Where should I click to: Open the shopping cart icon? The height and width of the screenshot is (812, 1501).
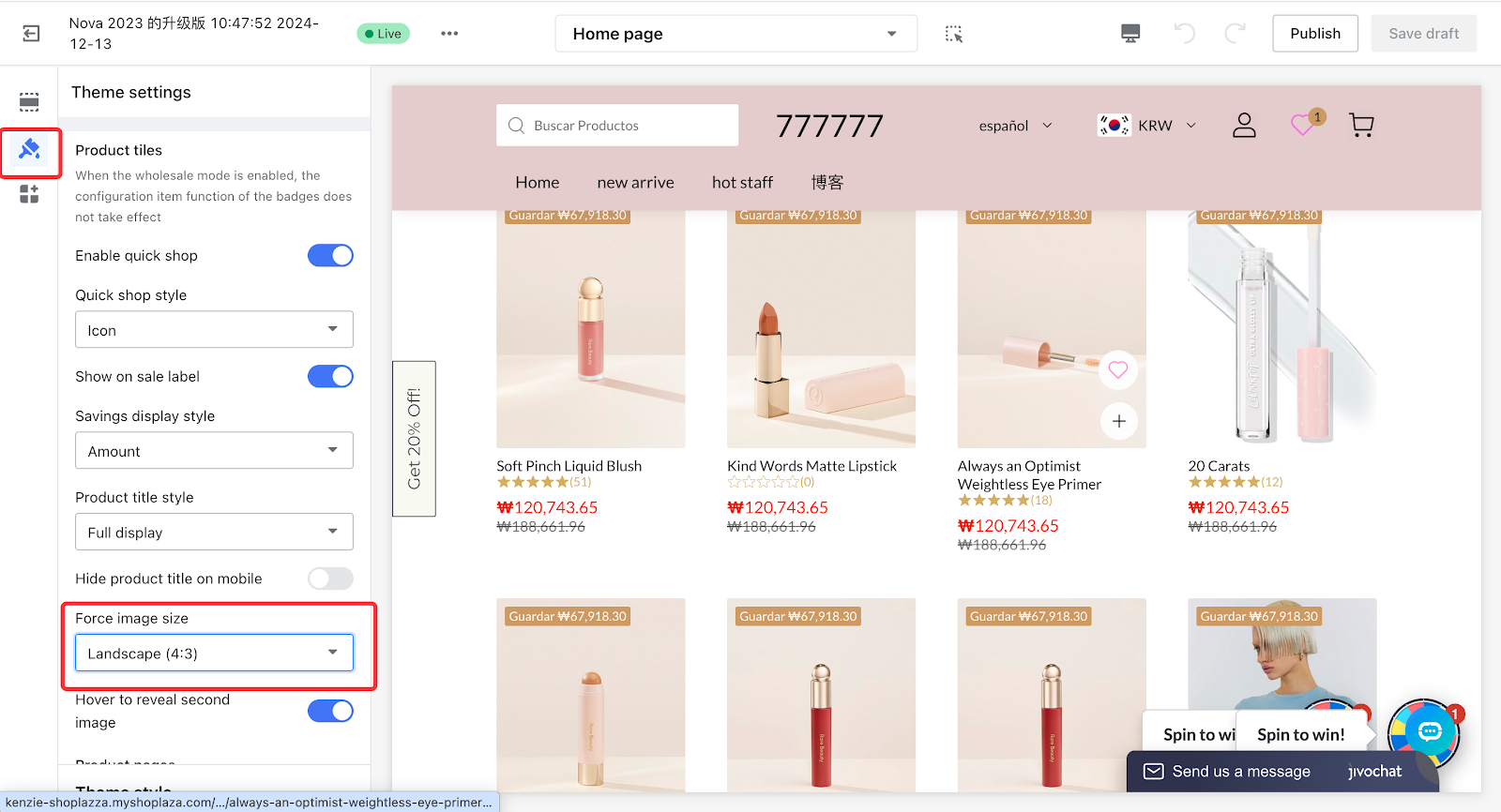pyautogui.click(x=1360, y=125)
